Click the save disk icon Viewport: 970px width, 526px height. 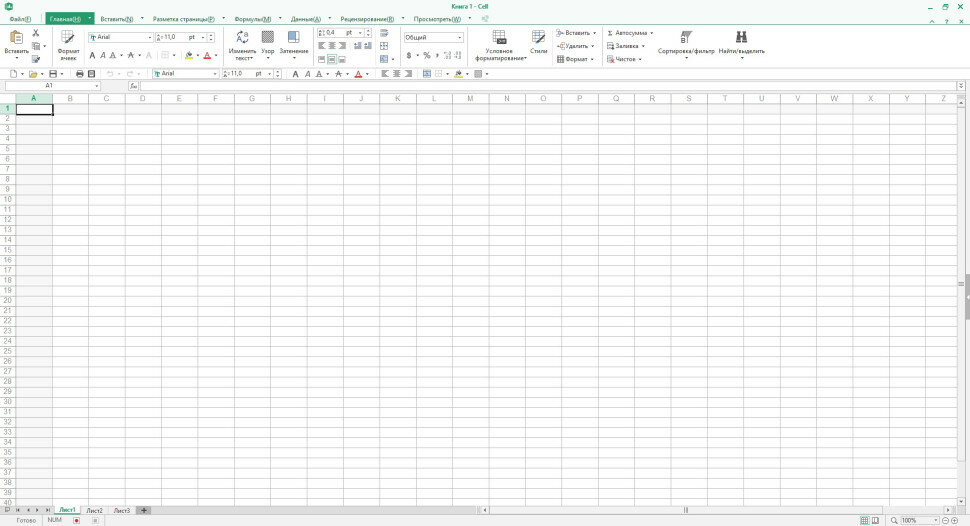coord(53,74)
